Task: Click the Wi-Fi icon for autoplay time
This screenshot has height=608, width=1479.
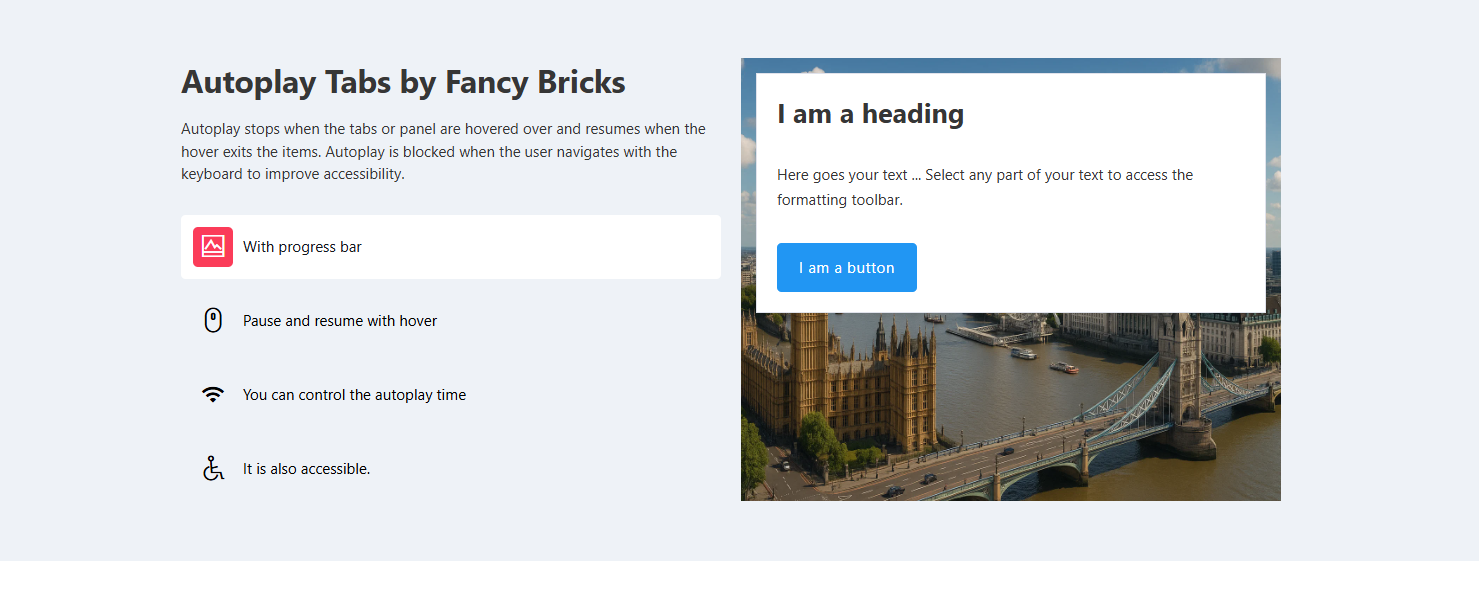Action: [213, 395]
